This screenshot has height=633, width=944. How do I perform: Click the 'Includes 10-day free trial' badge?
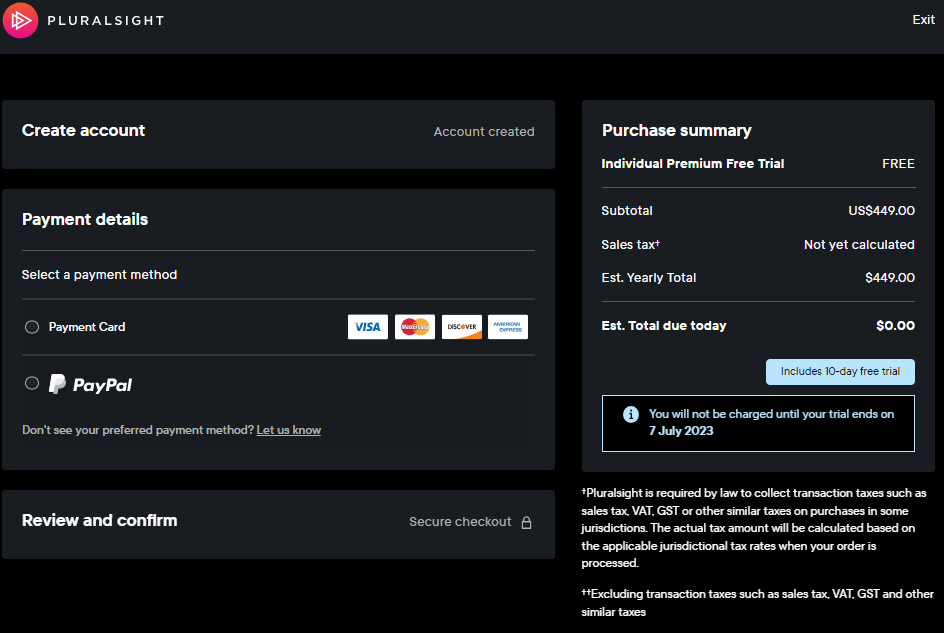click(840, 372)
